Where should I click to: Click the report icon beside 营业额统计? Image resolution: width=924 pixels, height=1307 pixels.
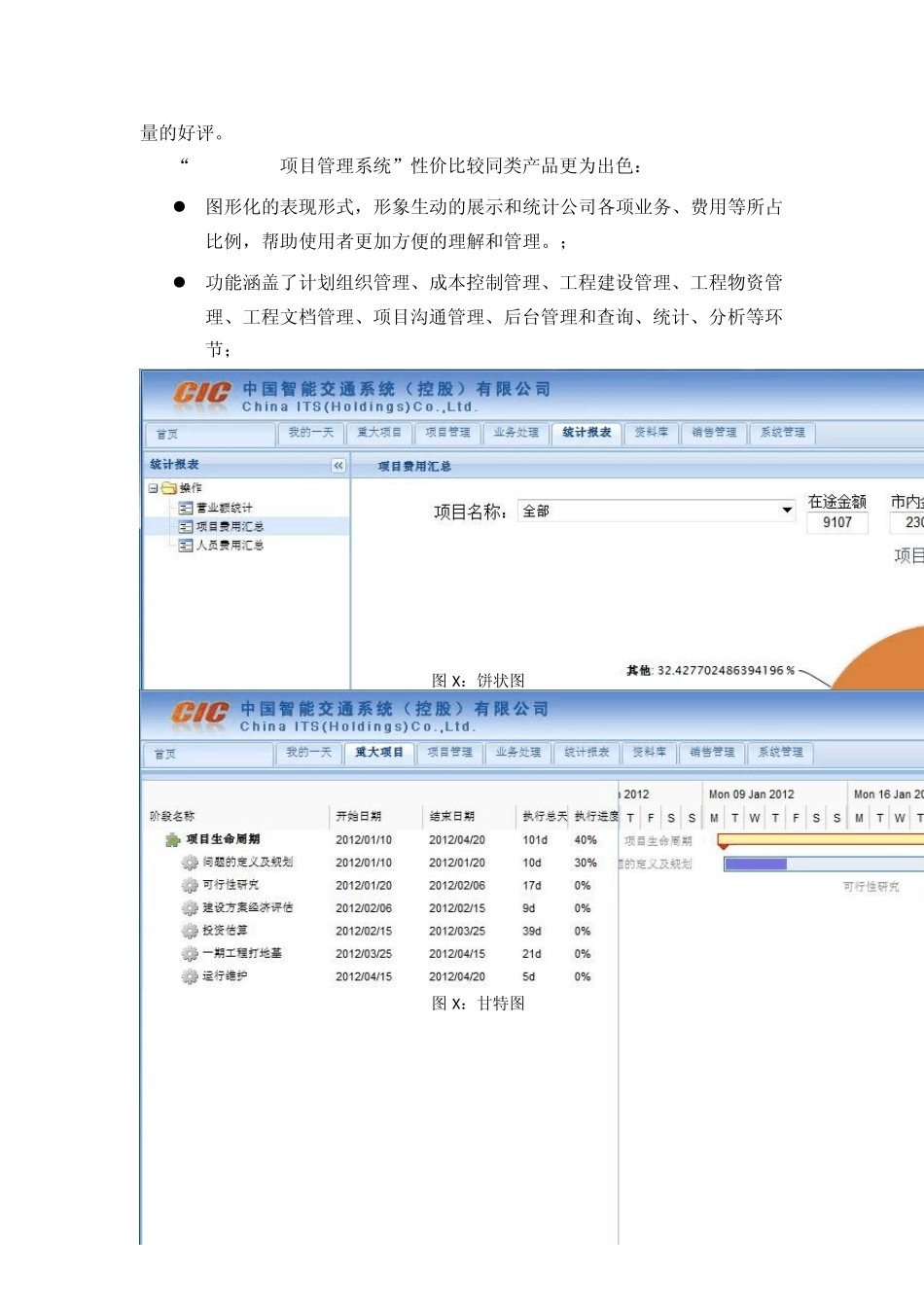186,508
